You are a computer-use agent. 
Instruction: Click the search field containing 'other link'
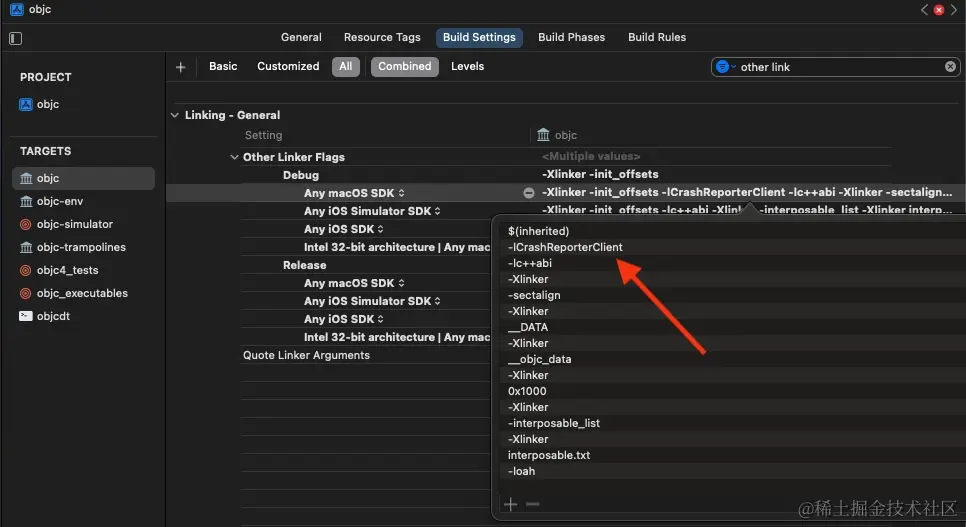pyautogui.click(x=835, y=67)
